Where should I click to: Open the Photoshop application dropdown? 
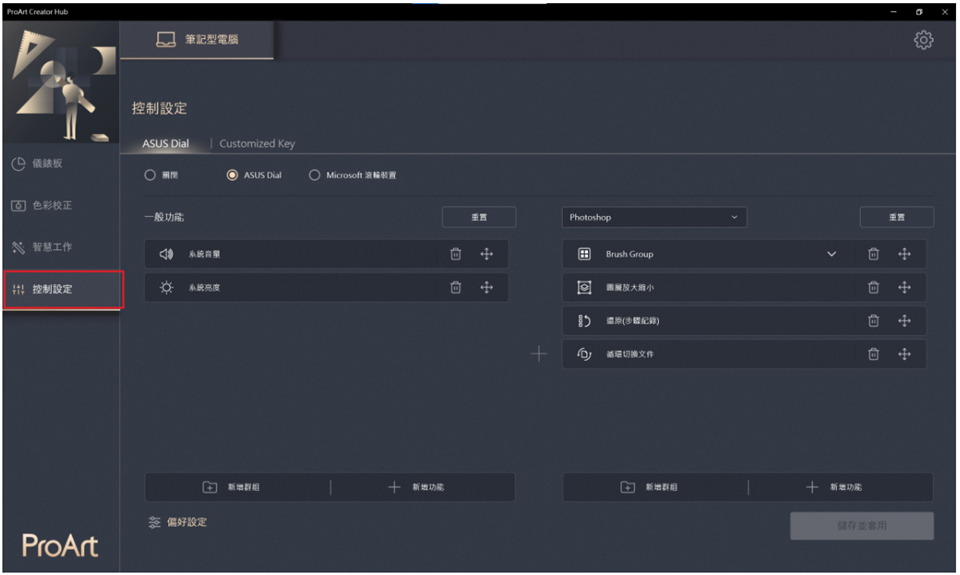pyautogui.click(x=654, y=217)
